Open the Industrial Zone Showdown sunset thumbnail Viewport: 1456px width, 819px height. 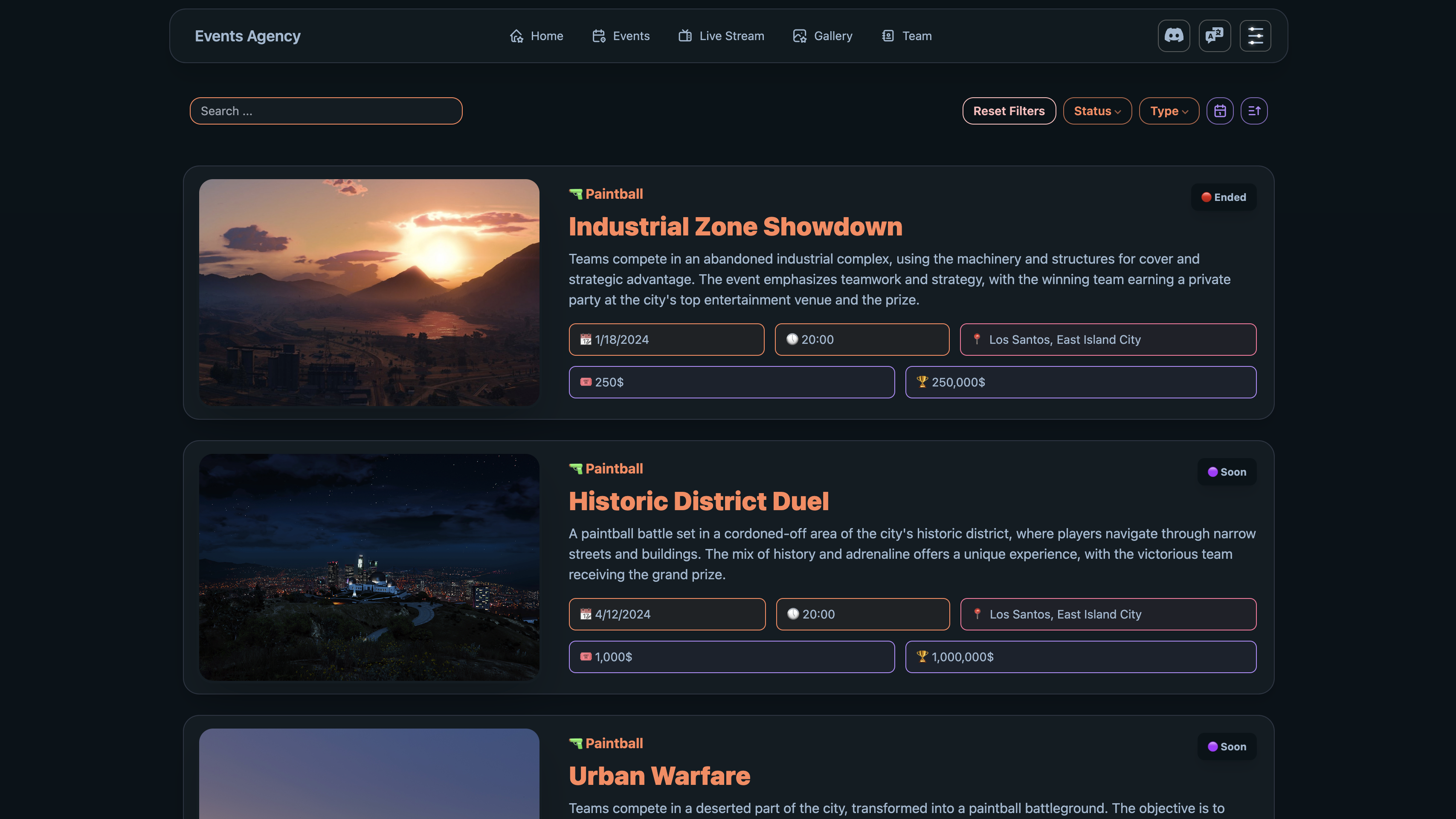point(368,292)
